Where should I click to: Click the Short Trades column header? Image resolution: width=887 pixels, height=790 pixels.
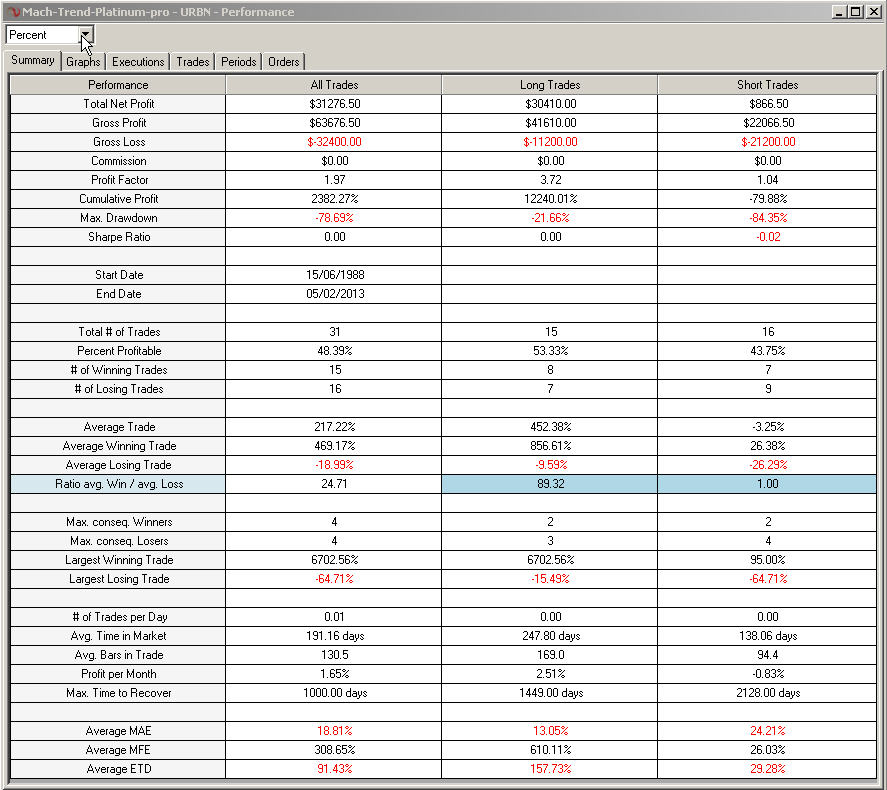click(x=766, y=84)
